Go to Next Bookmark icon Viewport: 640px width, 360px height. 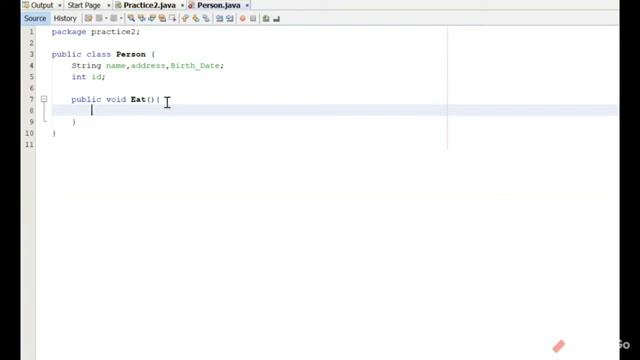[x=196, y=18]
